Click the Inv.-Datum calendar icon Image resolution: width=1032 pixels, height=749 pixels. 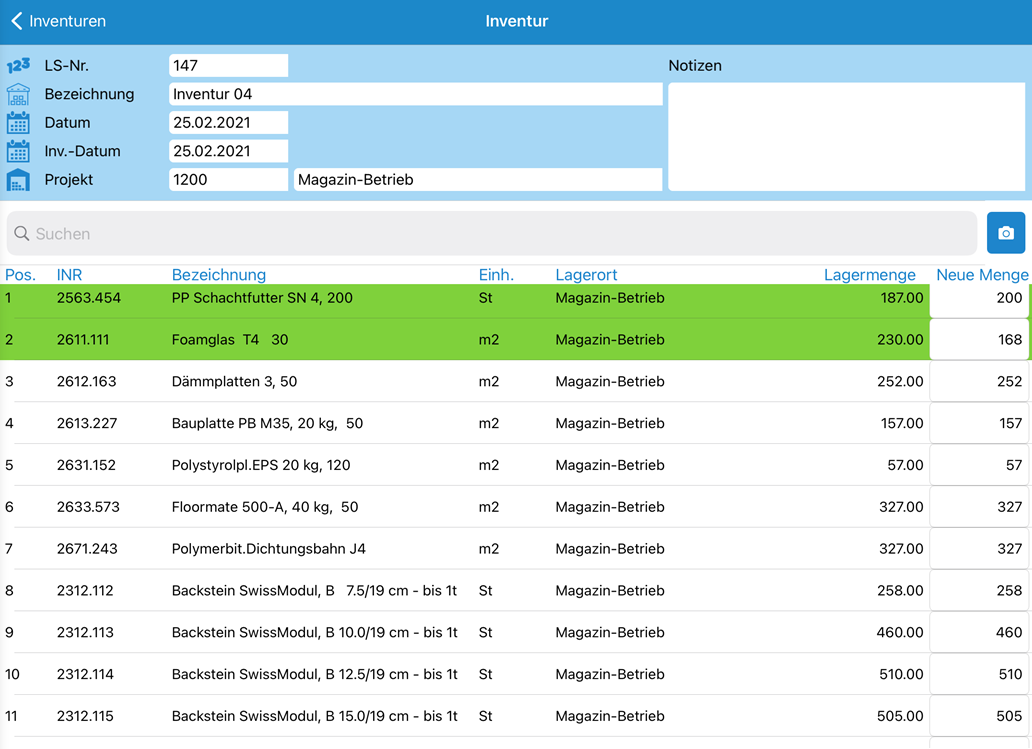(18, 151)
